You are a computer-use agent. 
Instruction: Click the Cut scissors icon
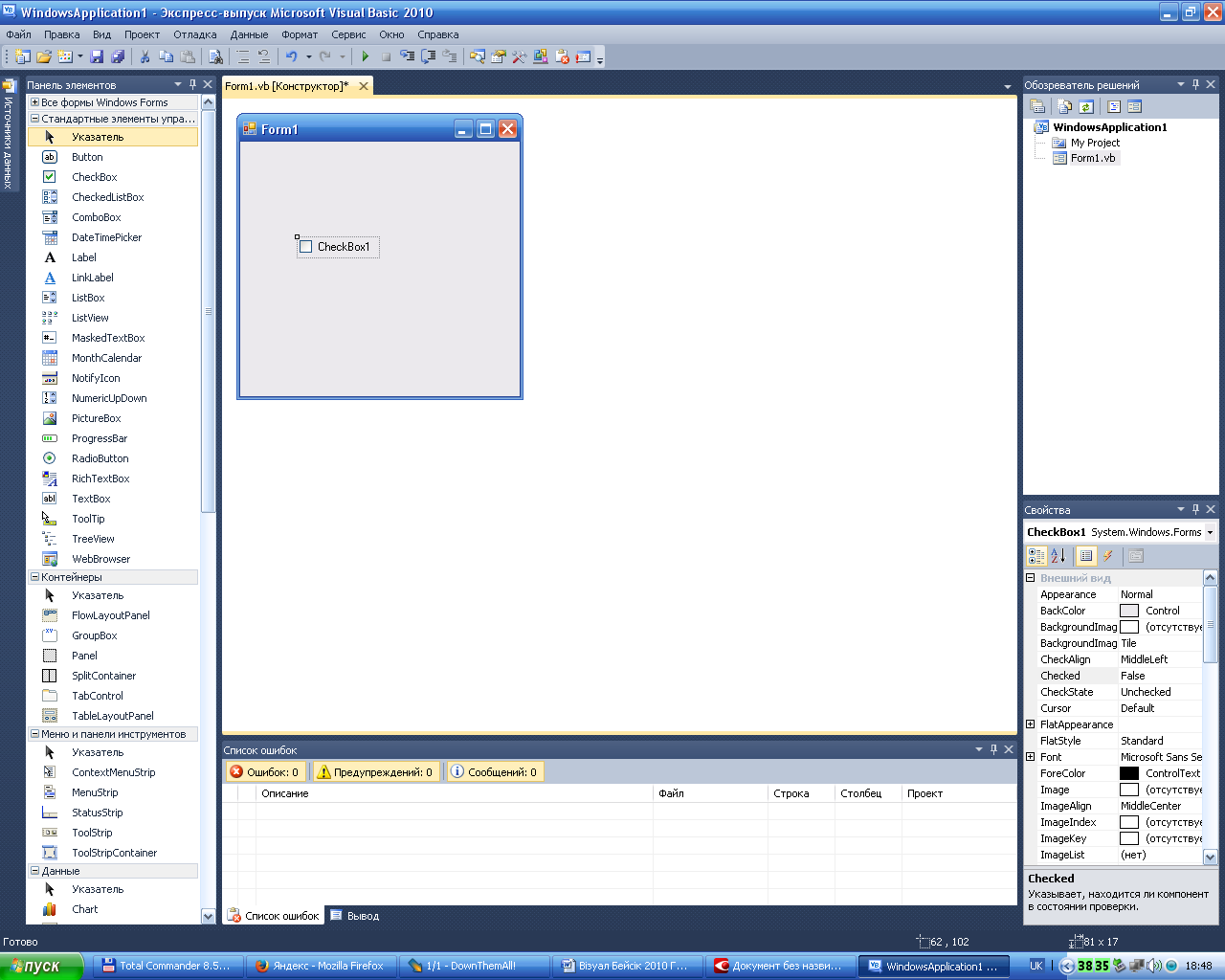[x=145, y=56]
